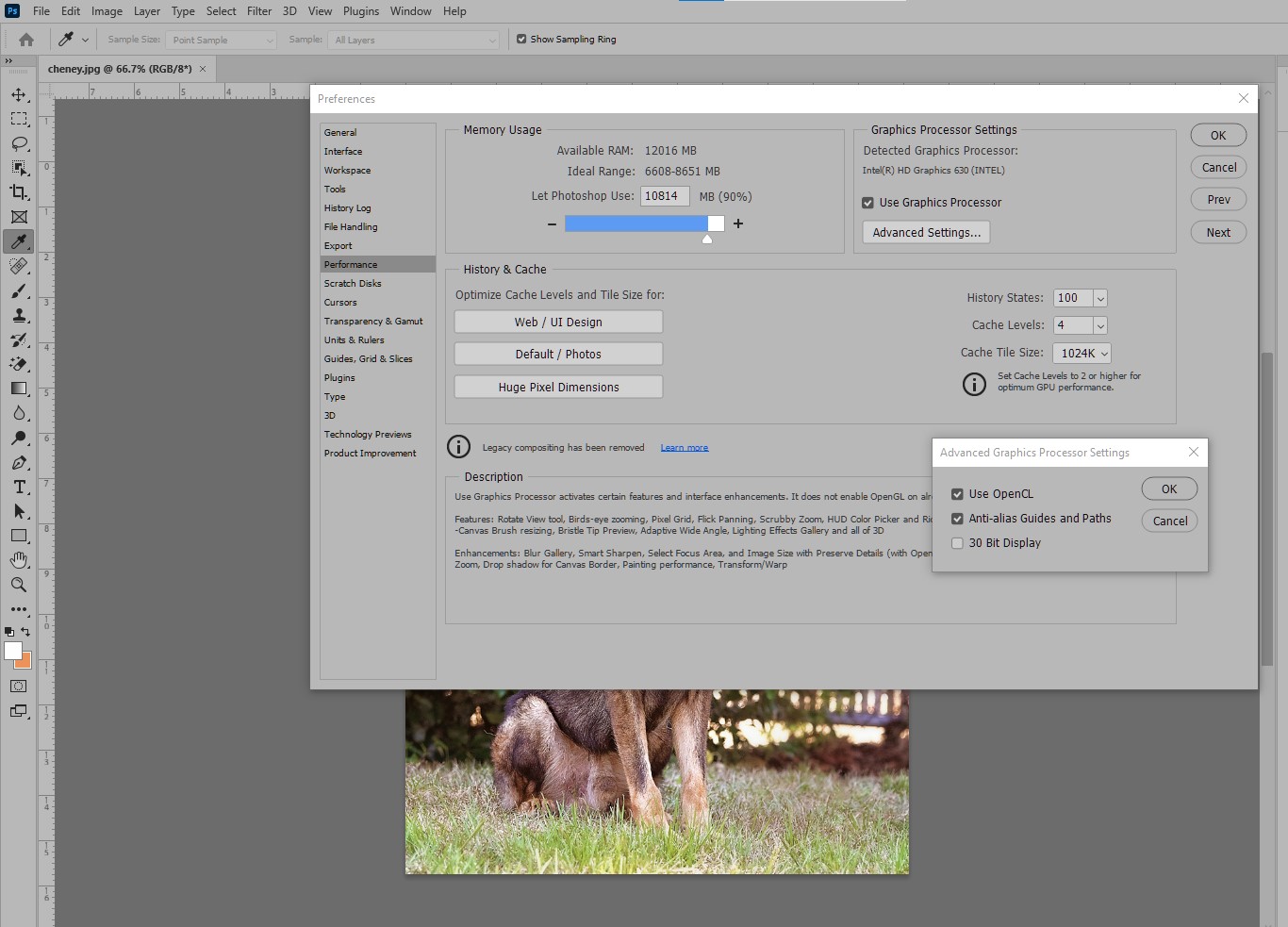Uncheck Show Sampling Ring option
1288x927 pixels.
[520, 39]
